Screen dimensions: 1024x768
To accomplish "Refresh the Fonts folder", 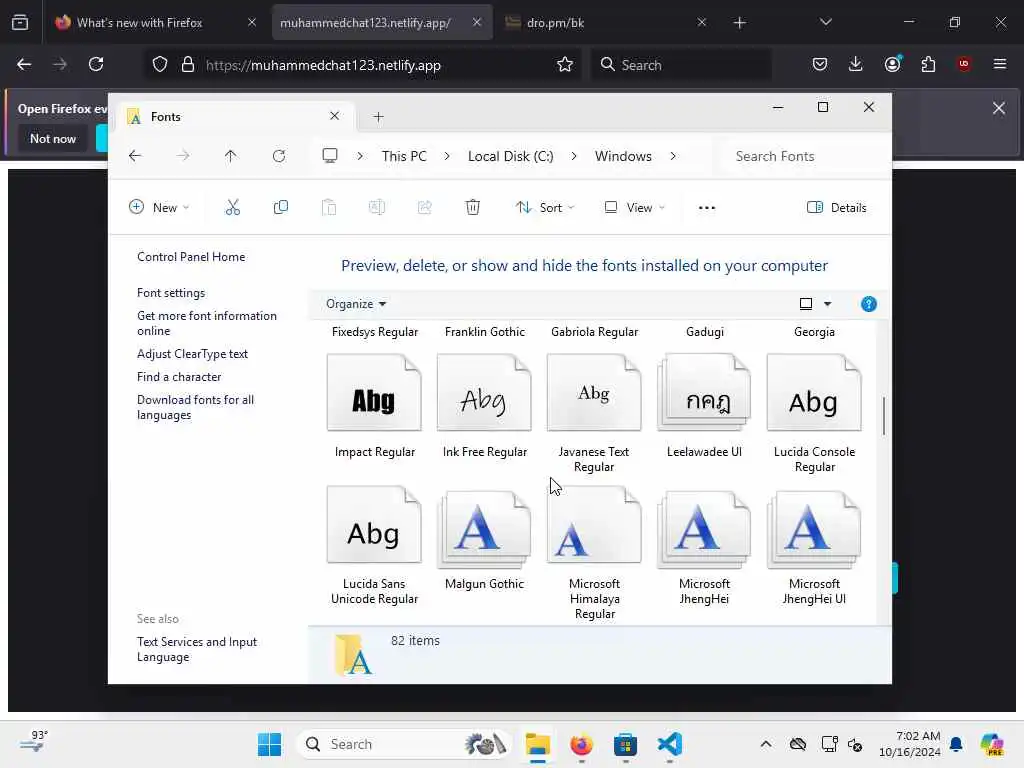I will (279, 156).
